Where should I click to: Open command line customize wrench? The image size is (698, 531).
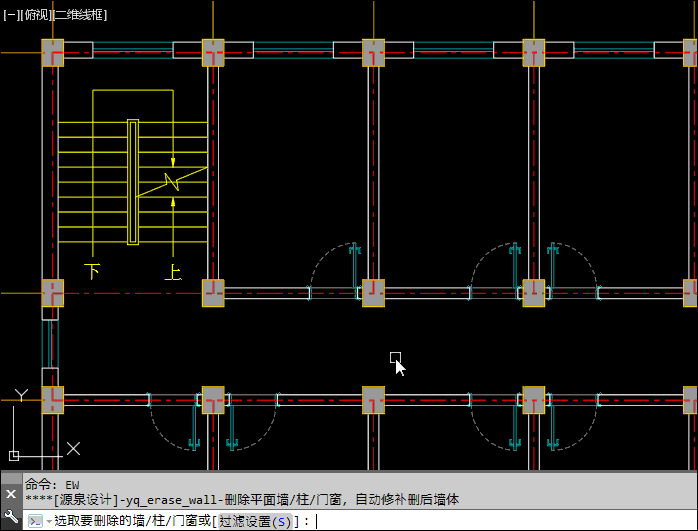click(11, 516)
